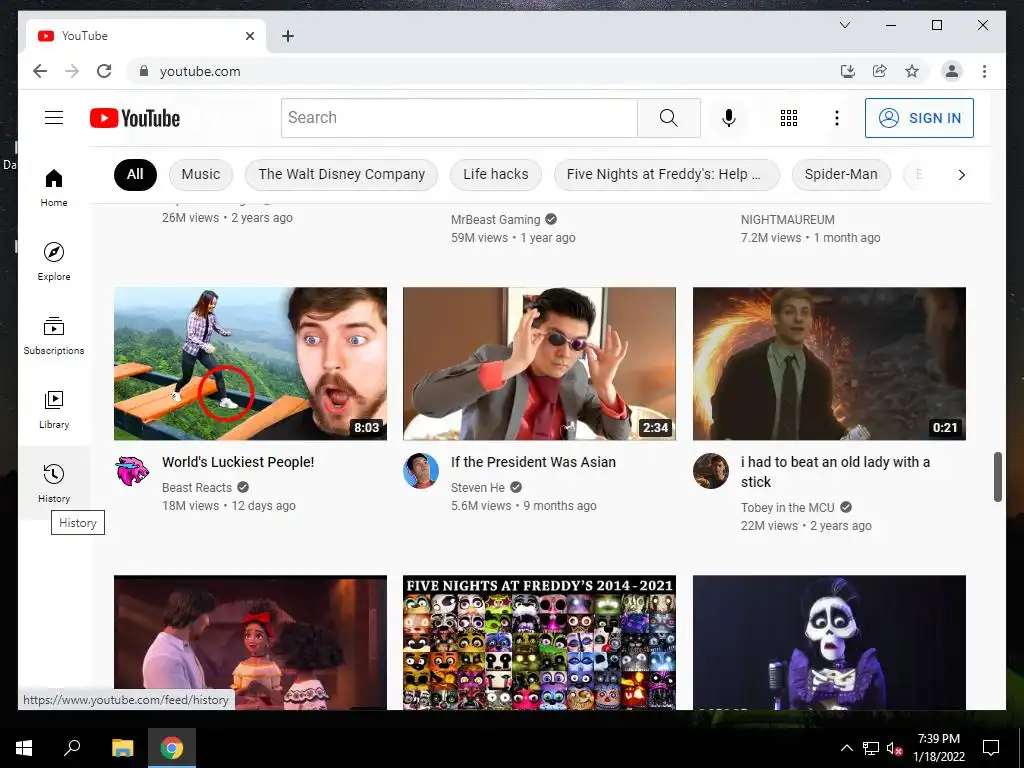Viewport: 1024px width, 768px height.
Task: Open Subscriptions in the sidebar
Action: point(54,336)
